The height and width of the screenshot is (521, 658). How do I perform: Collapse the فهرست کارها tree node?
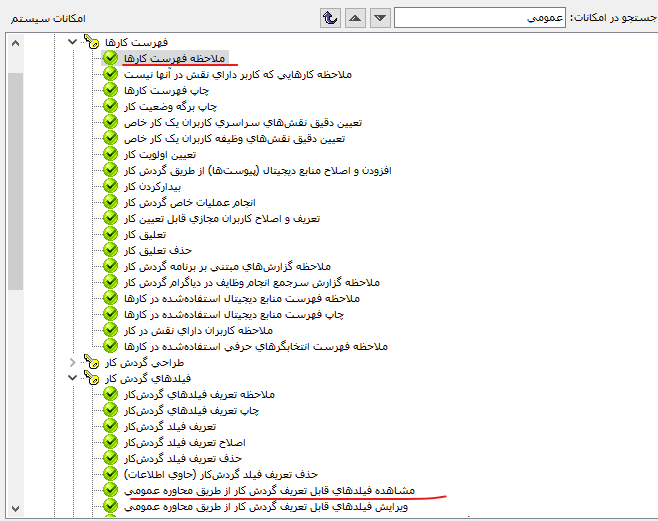tap(72, 42)
